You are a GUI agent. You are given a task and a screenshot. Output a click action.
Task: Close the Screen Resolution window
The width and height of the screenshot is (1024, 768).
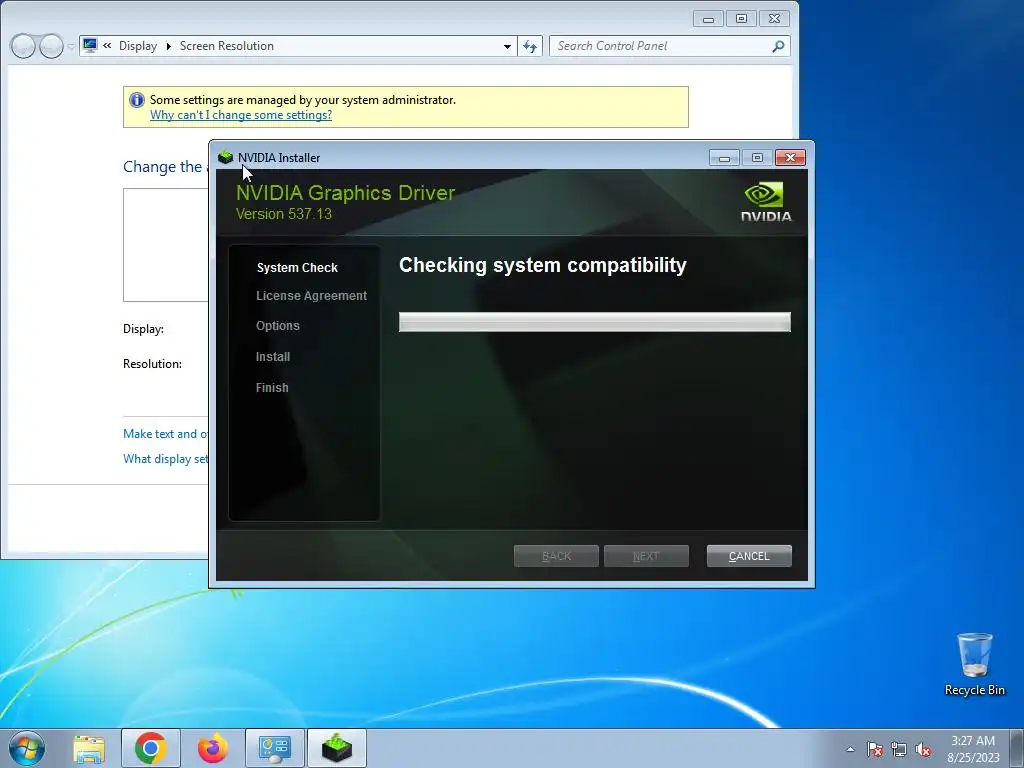775,19
